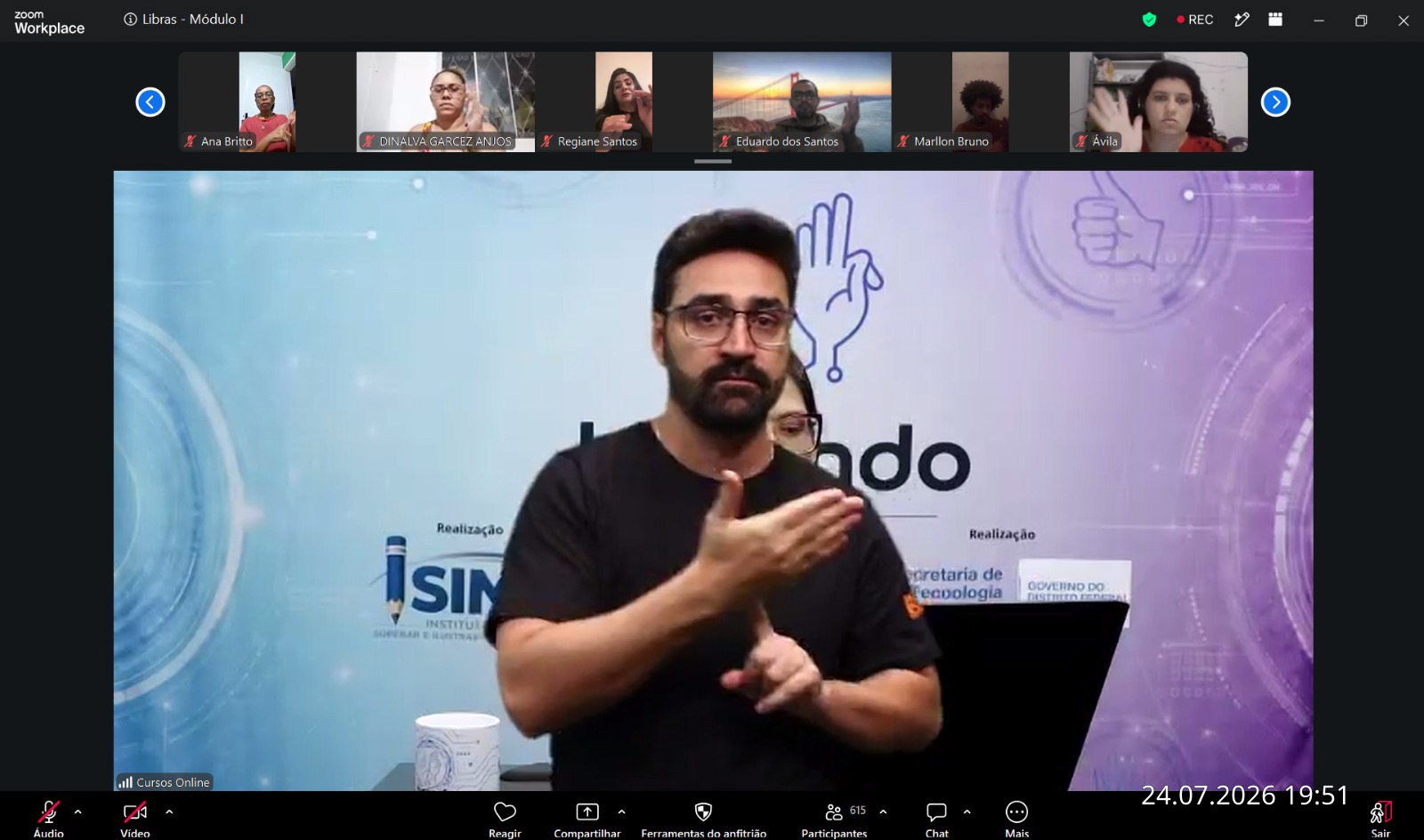Click the Zoom Workplace logo
Screen dimensions: 1424x840
[50, 23]
